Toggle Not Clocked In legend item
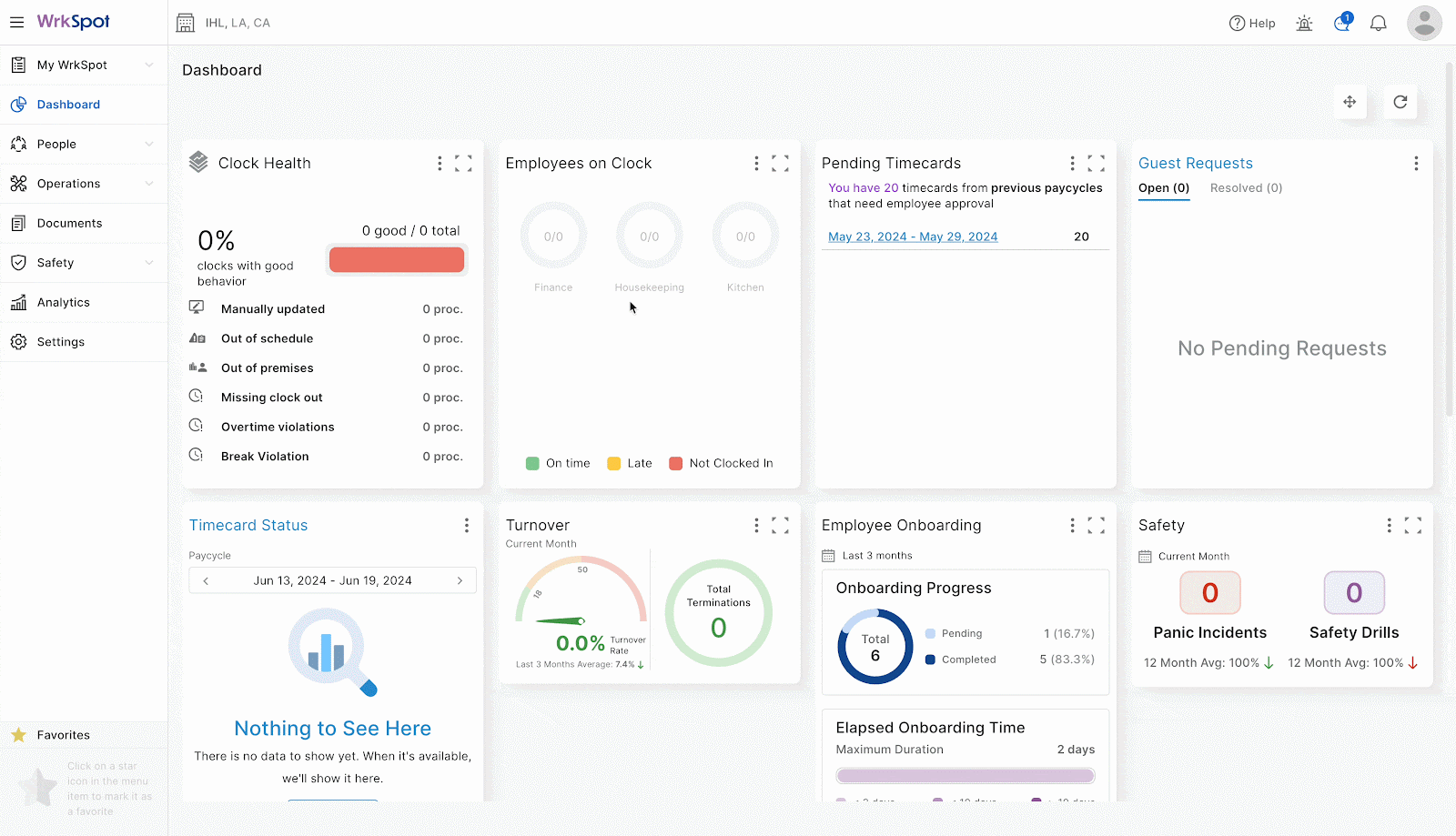Screen dimensions: 1456x836 pos(721,464)
